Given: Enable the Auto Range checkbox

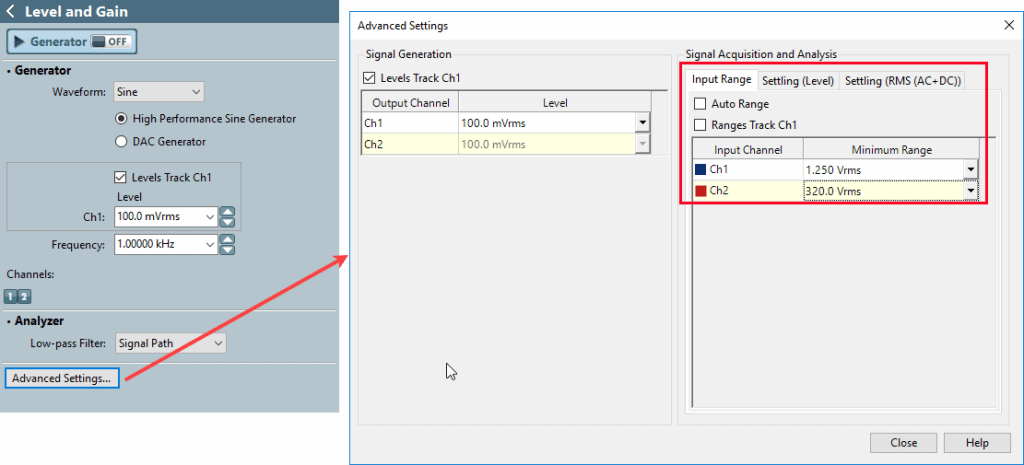Looking at the screenshot, I should 699,104.
